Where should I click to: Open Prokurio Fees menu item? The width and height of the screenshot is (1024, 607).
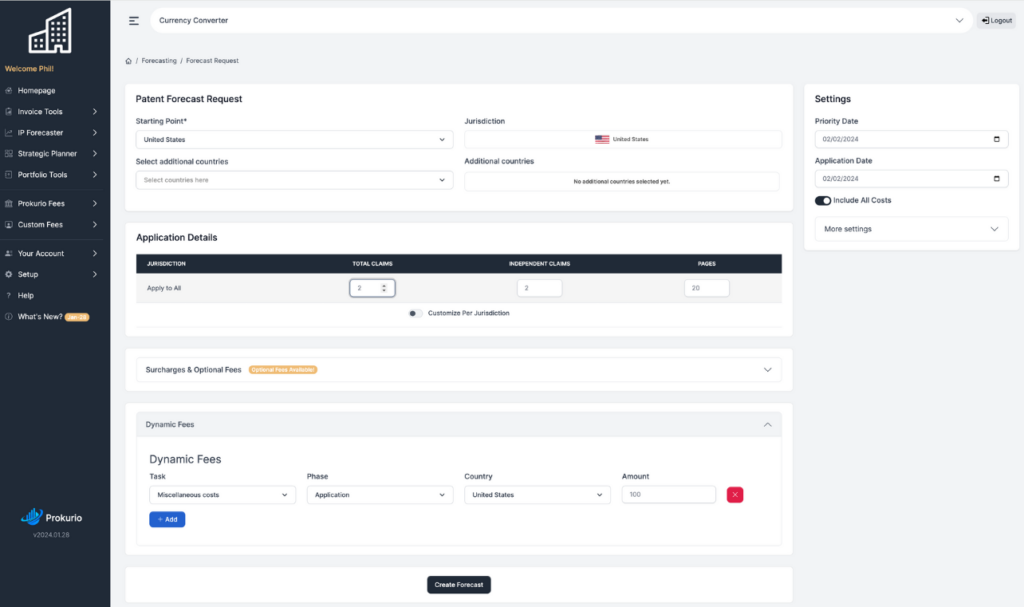pos(41,203)
